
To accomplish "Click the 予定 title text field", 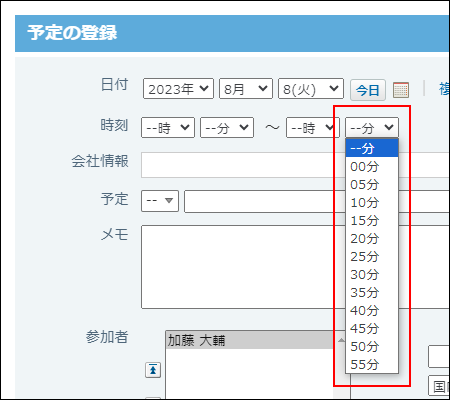I will coord(317,201).
